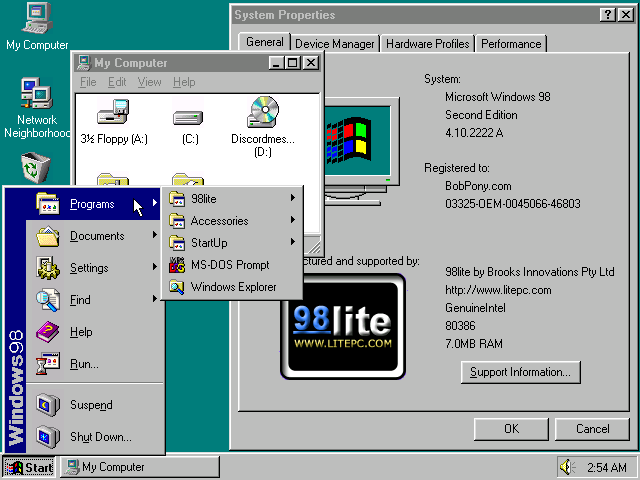Click the System Properties help question button

(x=607, y=15)
